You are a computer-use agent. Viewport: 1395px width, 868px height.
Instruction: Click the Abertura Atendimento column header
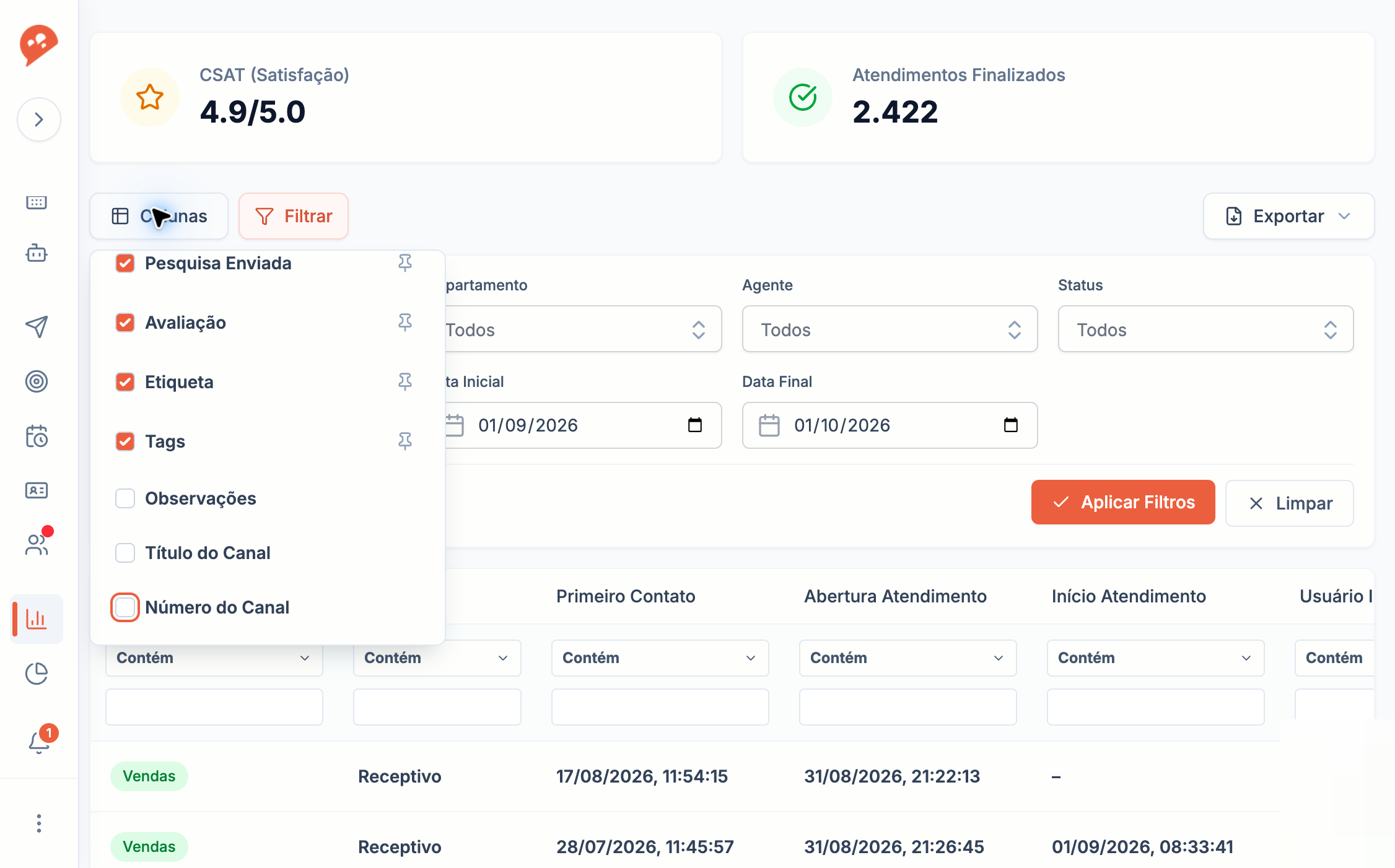(895, 596)
